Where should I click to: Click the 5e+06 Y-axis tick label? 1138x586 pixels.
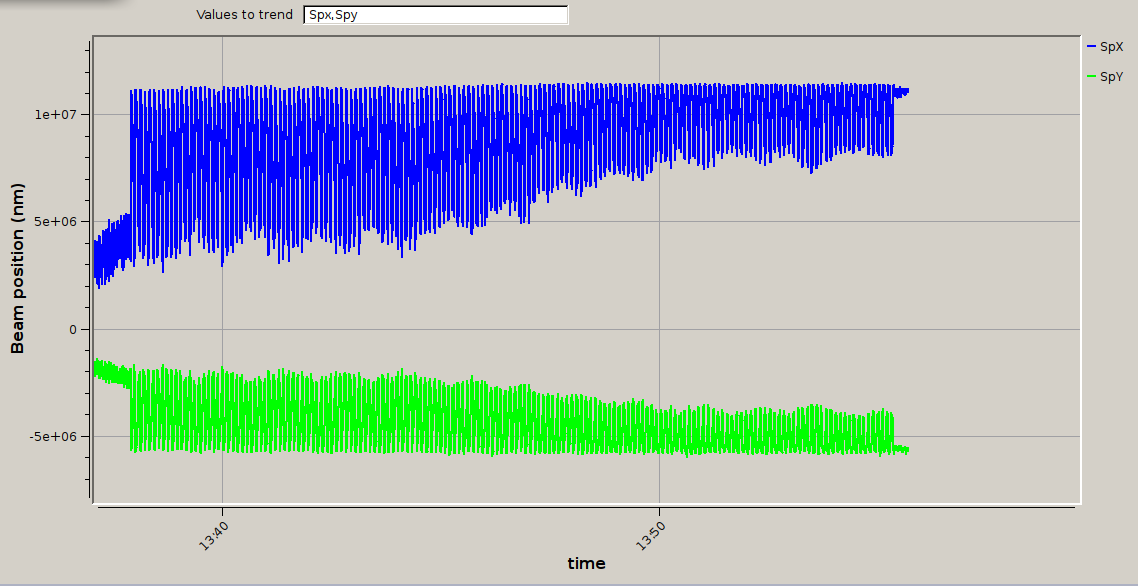click(x=63, y=222)
